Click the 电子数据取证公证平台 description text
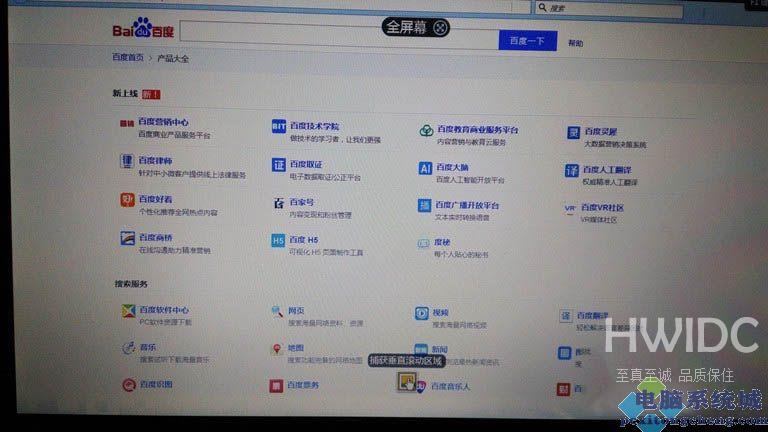Image resolution: width=768 pixels, height=432 pixels. coord(325,177)
